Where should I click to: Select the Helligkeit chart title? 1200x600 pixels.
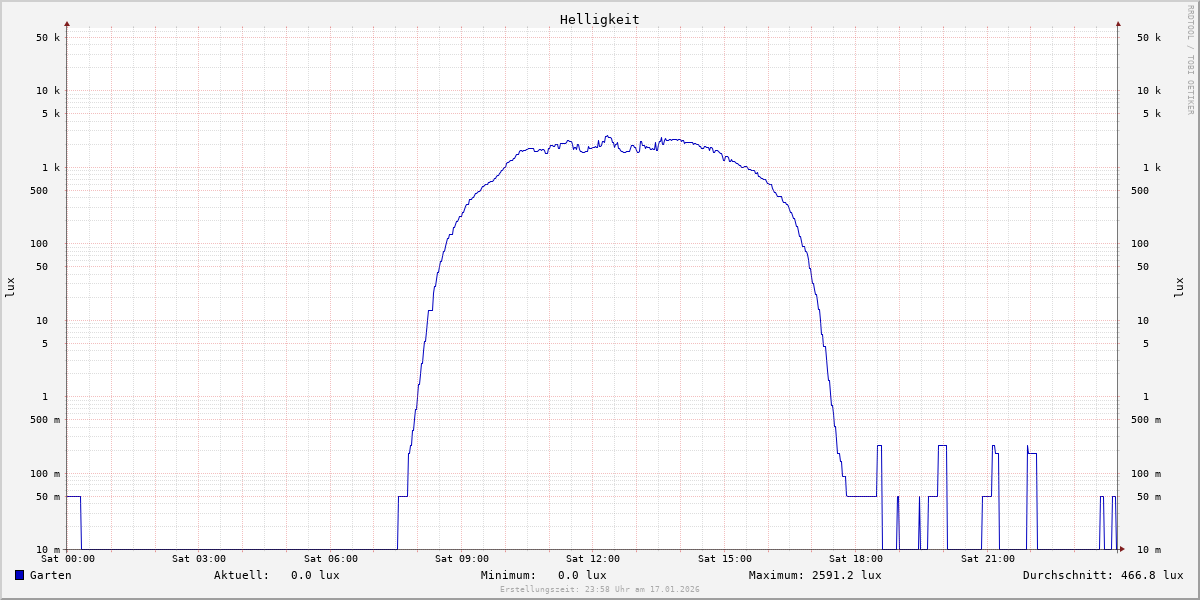pos(599,19)
